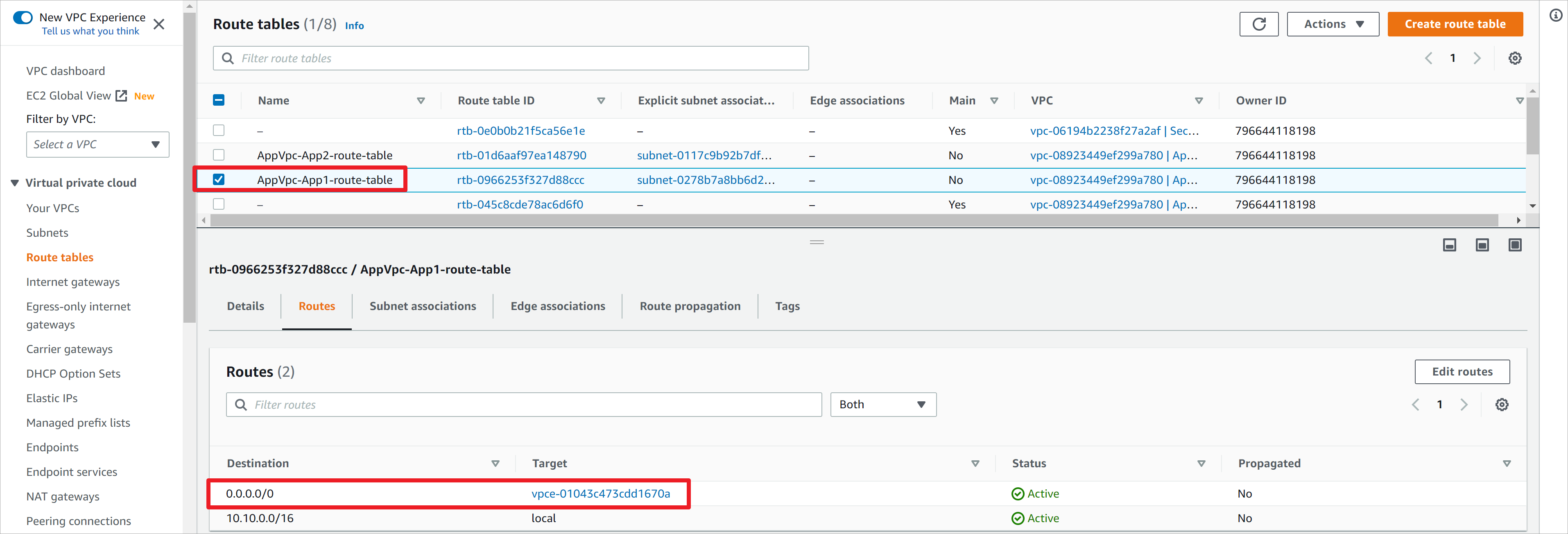Open routes panel preferences gear icon

(1502, 405)
